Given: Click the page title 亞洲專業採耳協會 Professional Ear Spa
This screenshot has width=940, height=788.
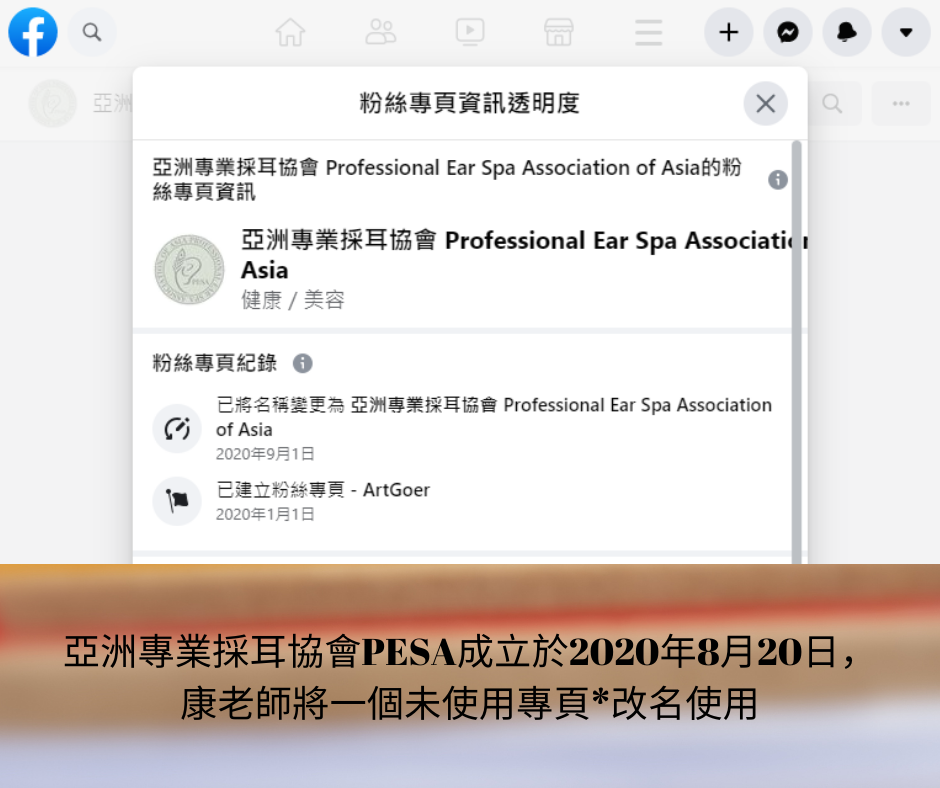Looking at the screenshot, I should point(524,255).
